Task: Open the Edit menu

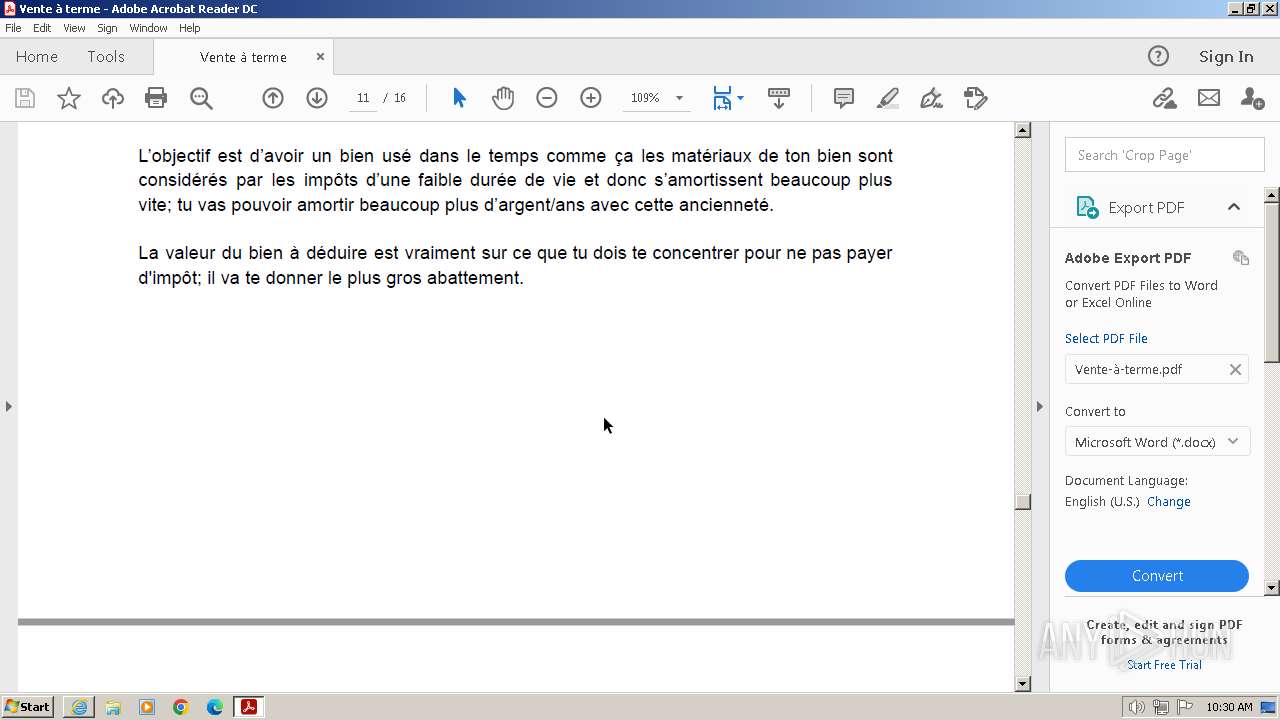Action: [42, 28]
